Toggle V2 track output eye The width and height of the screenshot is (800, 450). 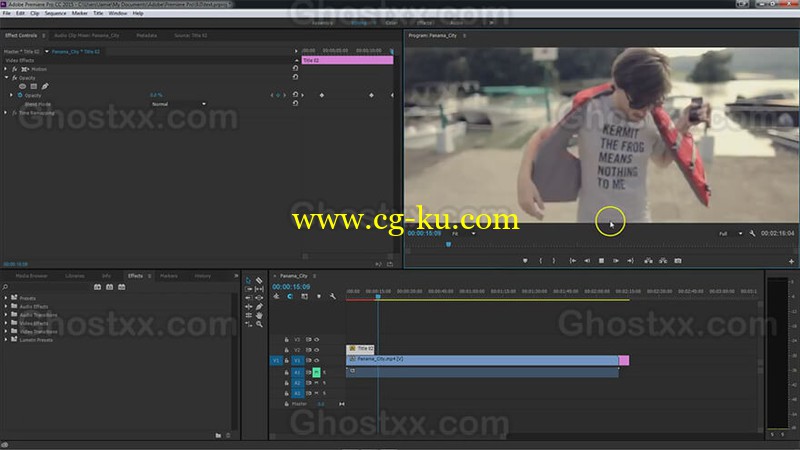coord(317,350)
